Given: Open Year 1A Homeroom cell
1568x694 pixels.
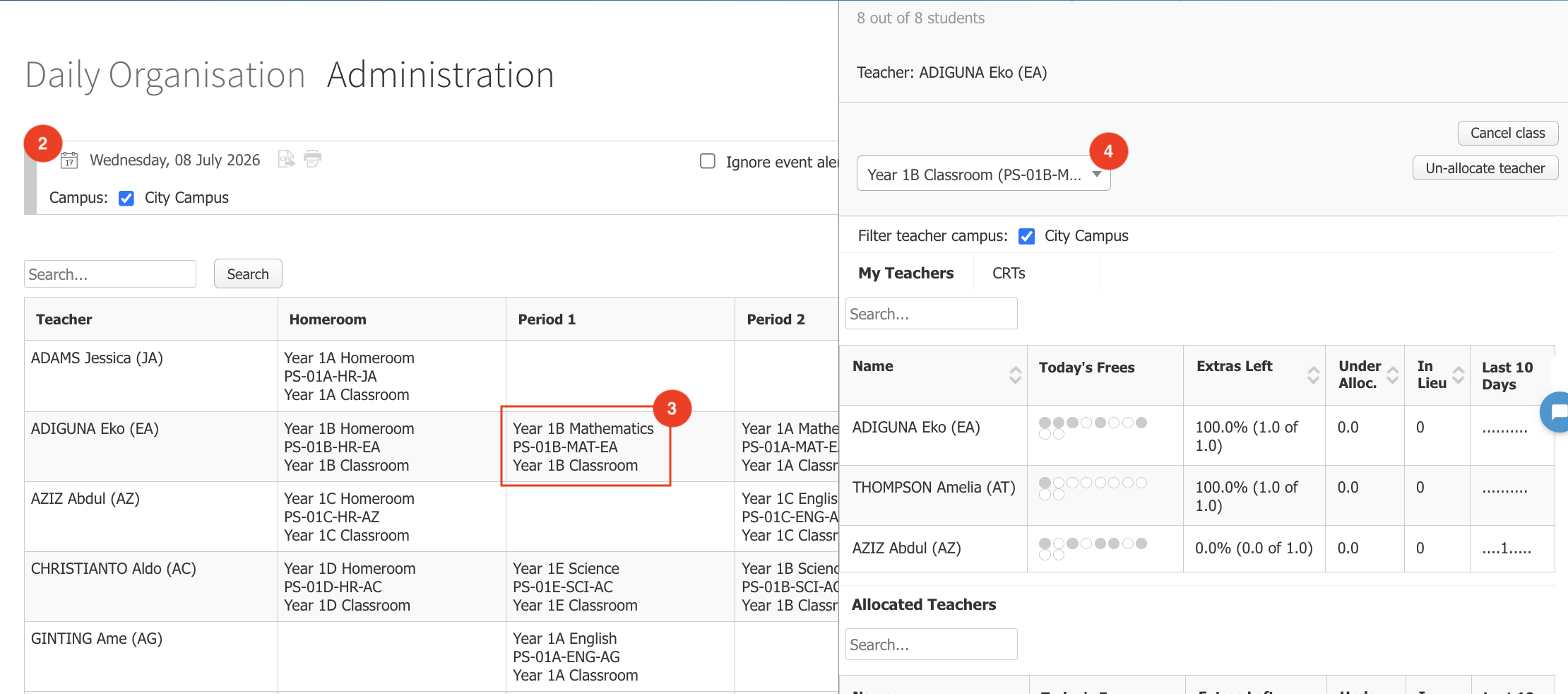Looking at the screenshot, I should pos(392,376).
